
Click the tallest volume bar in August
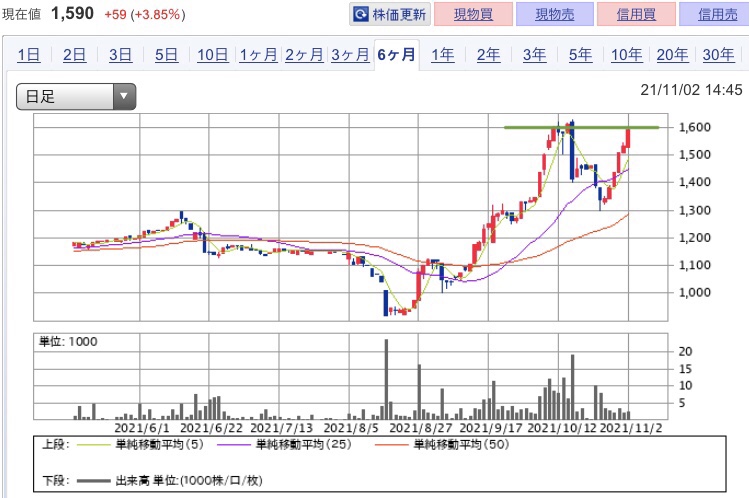click(x=386, y=379)
